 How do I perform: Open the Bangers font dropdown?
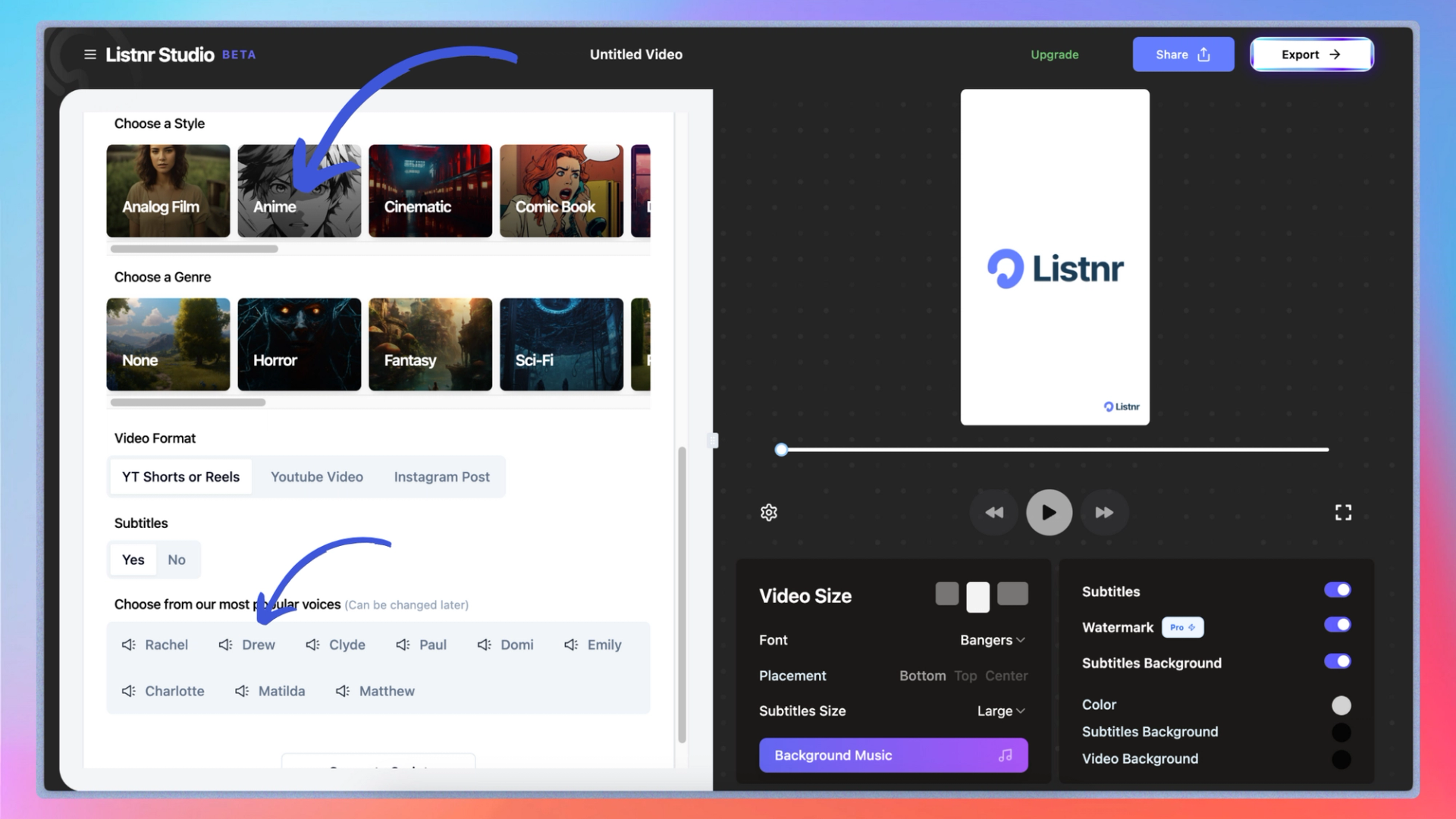click(x=992, y=640)
